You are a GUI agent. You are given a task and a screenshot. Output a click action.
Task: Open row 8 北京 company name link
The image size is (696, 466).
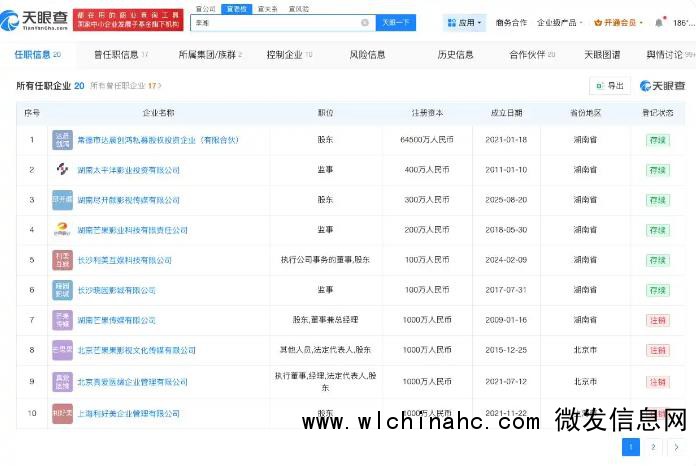pos(136,350)
